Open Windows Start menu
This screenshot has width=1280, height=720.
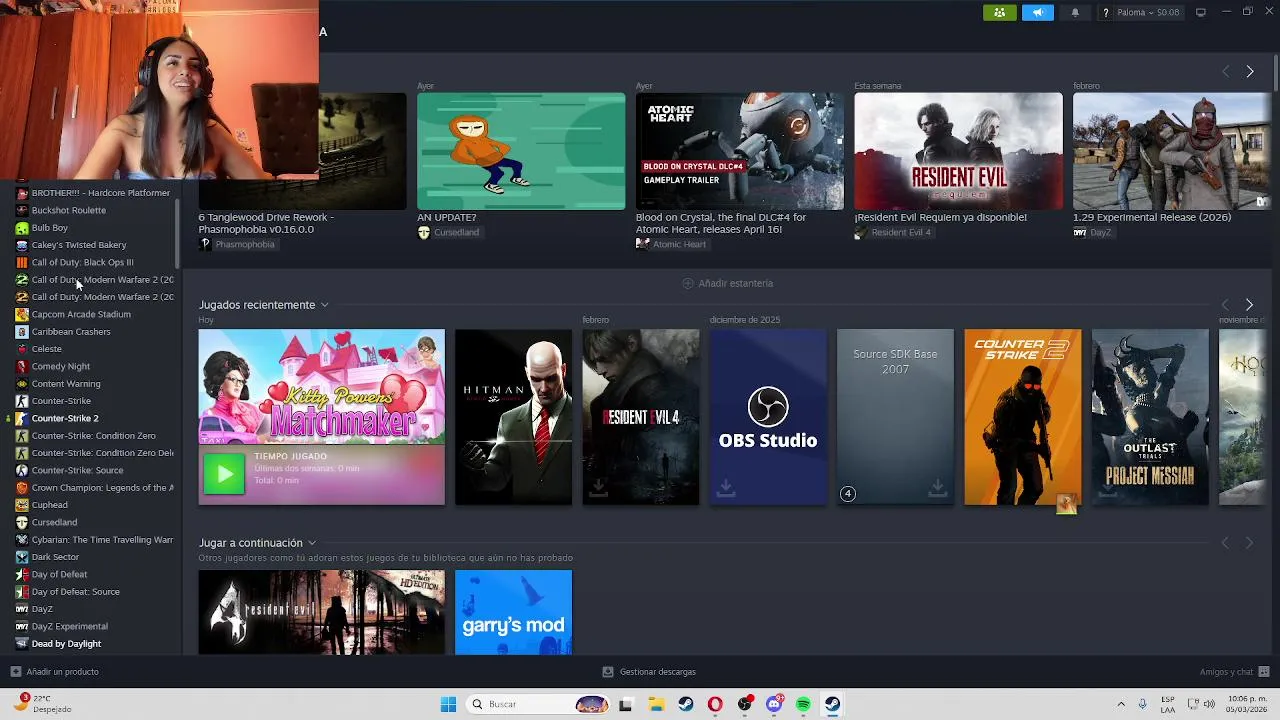(x=448, y=704)
